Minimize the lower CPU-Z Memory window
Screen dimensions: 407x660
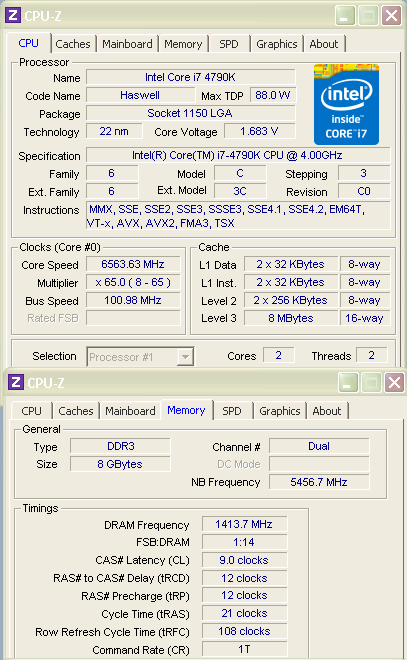pyautogui.click(x=348, y=383)
